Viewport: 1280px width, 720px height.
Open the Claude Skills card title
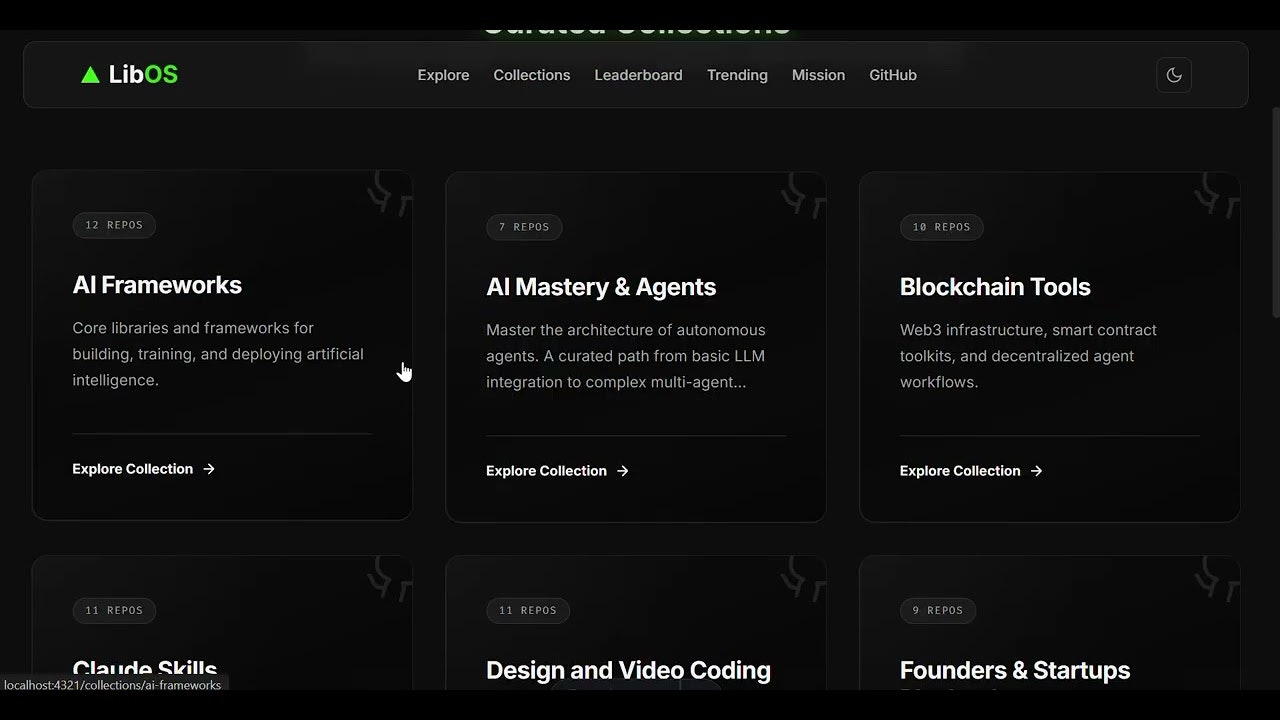[145, 671]
